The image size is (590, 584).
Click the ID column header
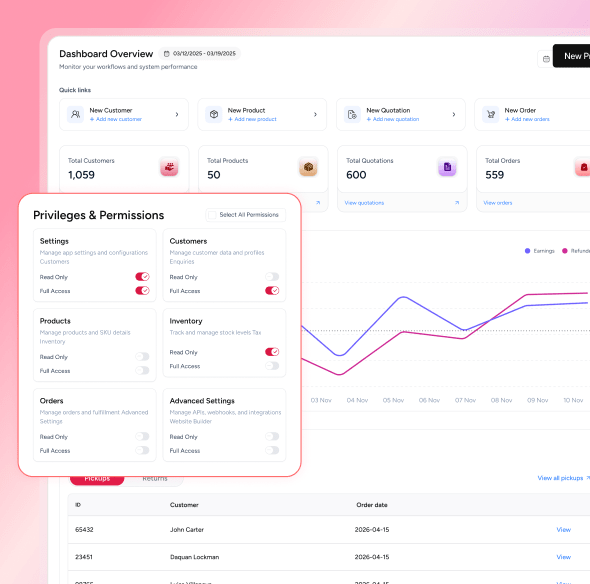pyautogui.click(x=78, y=505)
